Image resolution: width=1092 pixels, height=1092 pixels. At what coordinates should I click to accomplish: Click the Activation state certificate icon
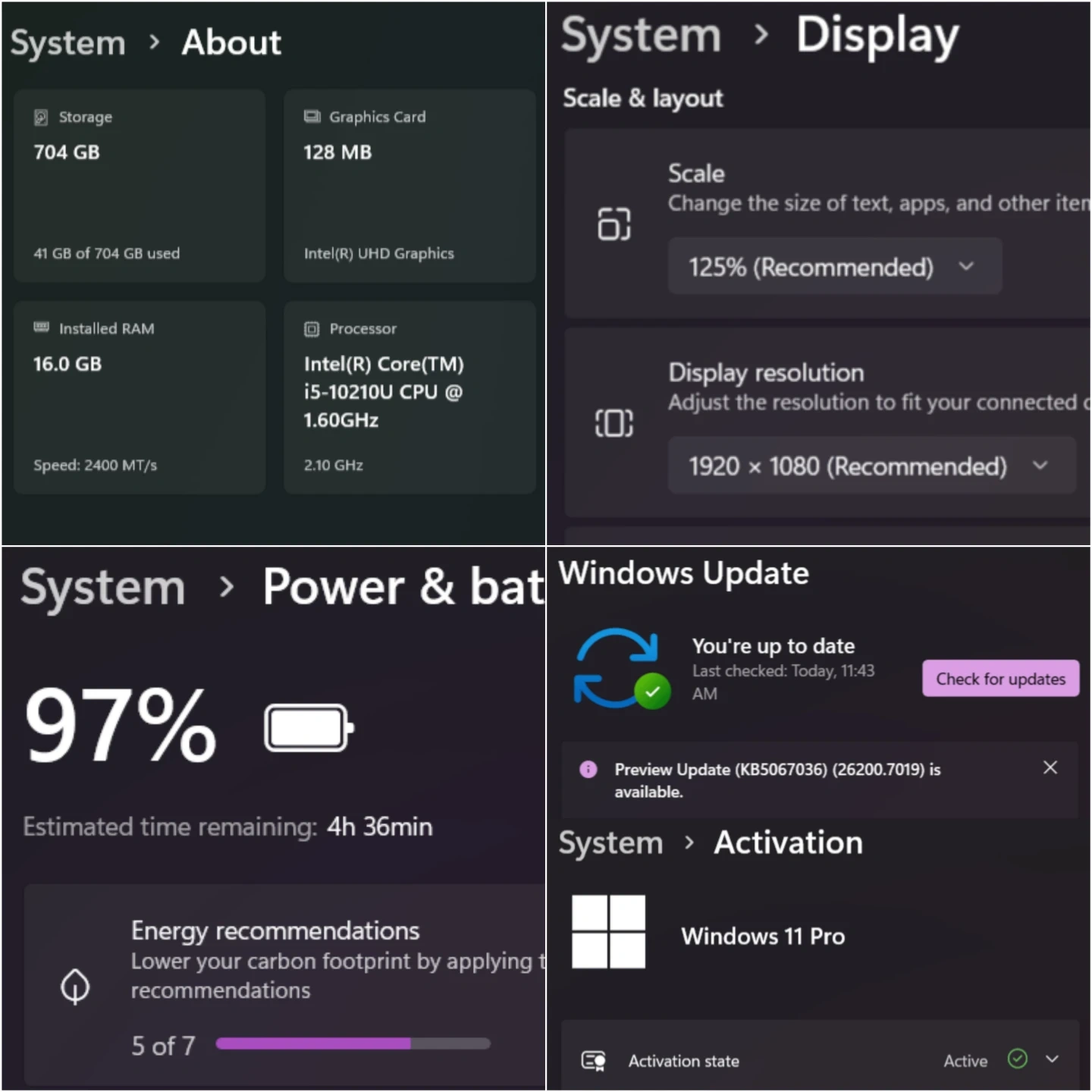pos(593,1060)
